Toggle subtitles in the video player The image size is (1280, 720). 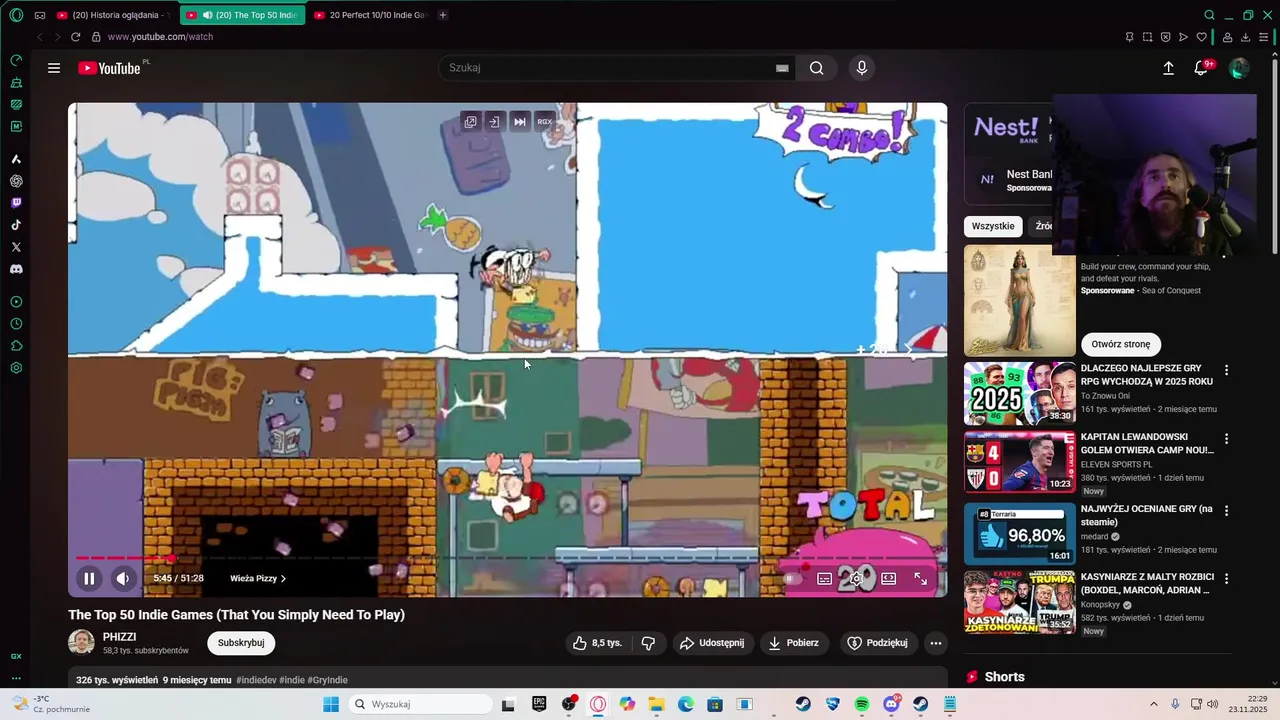coord(824,578)
